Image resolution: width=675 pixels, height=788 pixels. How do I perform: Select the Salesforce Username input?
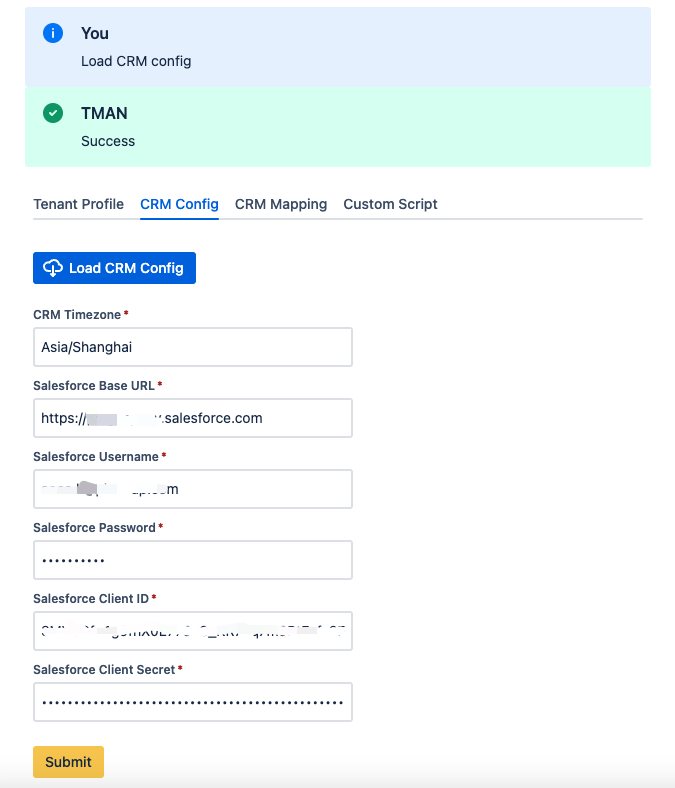pyautogui.click(x=193, y=489)
